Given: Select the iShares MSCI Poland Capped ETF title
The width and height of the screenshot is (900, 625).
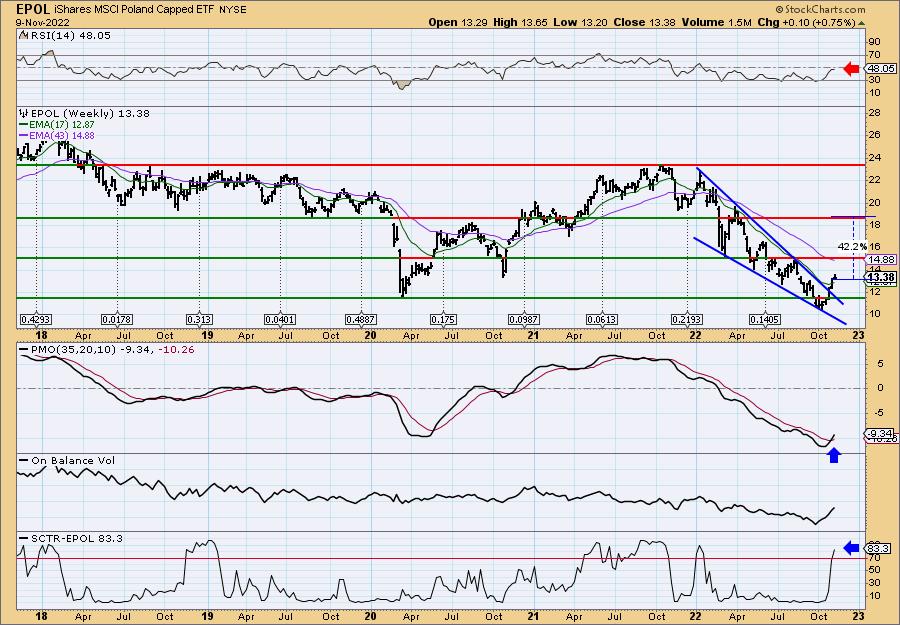Looking at the screenshot, I should click(x=135, y=10).
